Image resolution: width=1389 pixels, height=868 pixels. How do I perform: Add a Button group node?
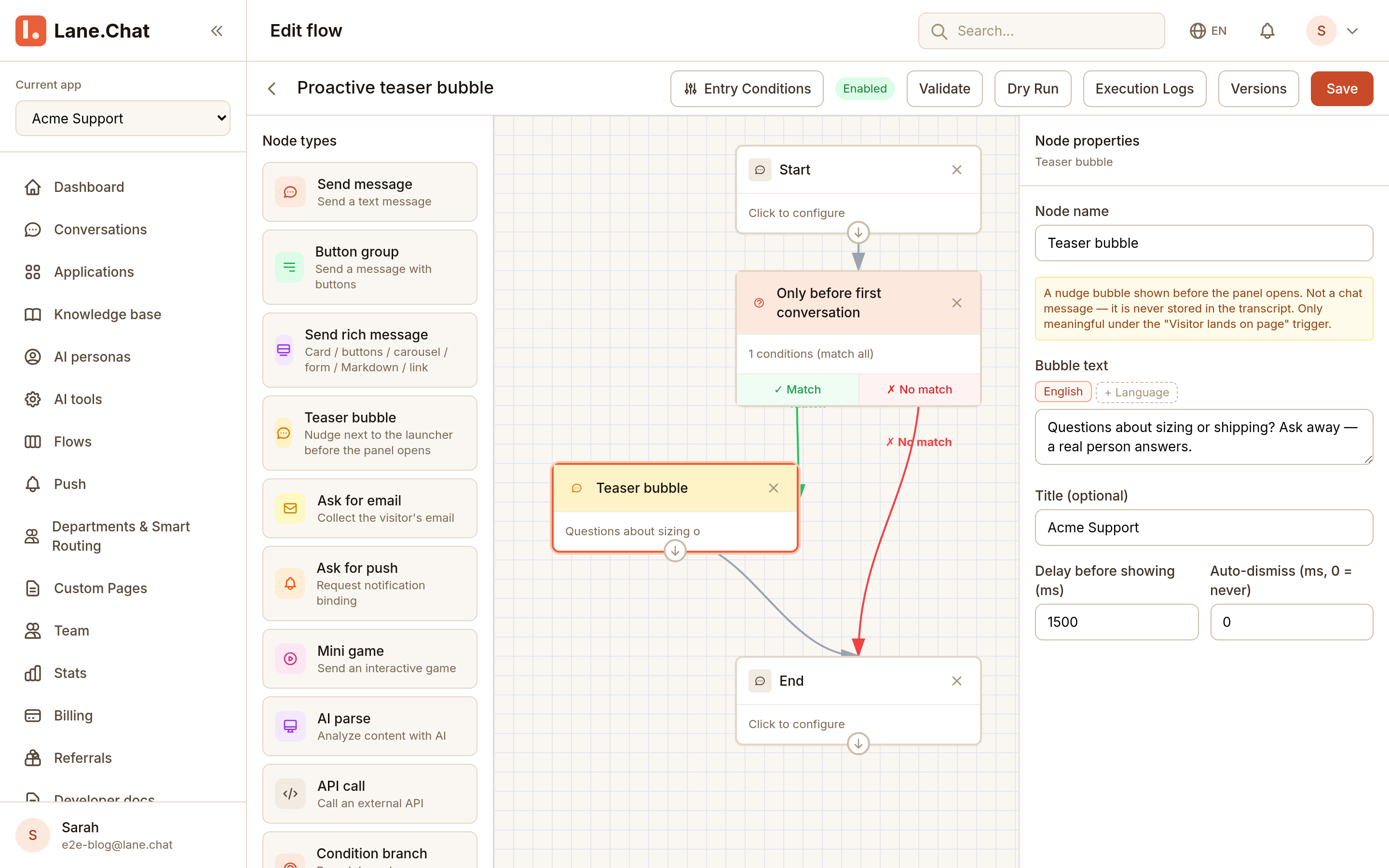tap(369, 268)
